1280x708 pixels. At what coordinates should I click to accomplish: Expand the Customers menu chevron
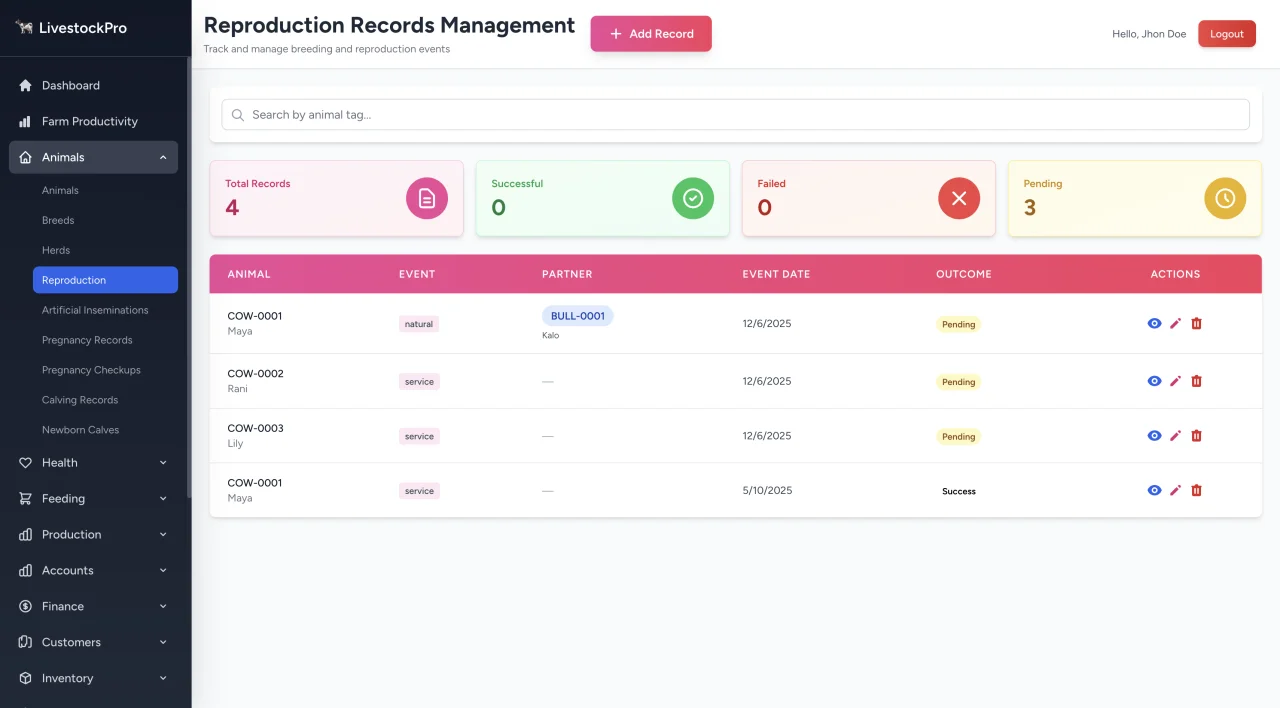coord(163,643)
